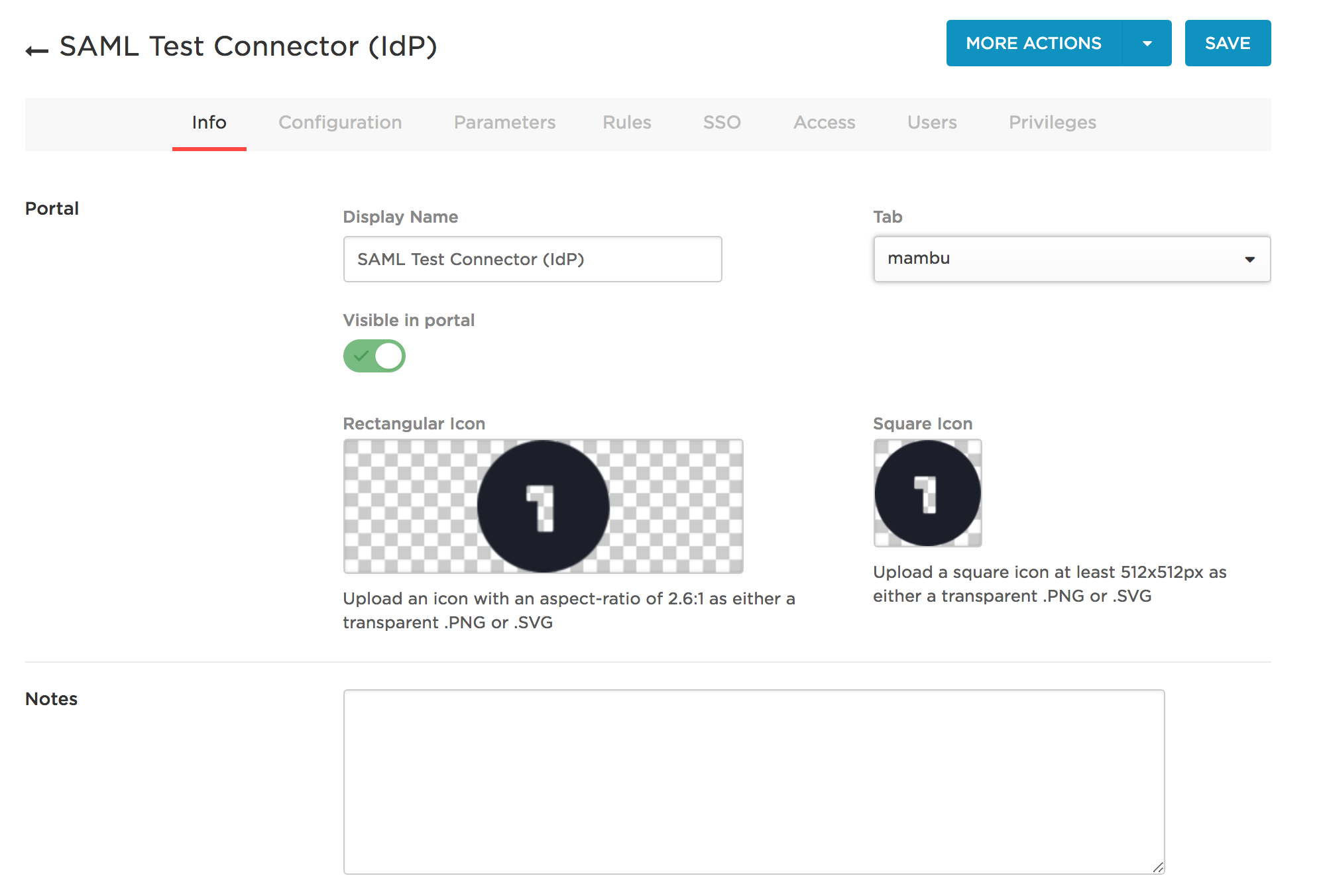Open the Tab dropdown showing mambu
The image size is (1323, 896).
point(1071,259)
